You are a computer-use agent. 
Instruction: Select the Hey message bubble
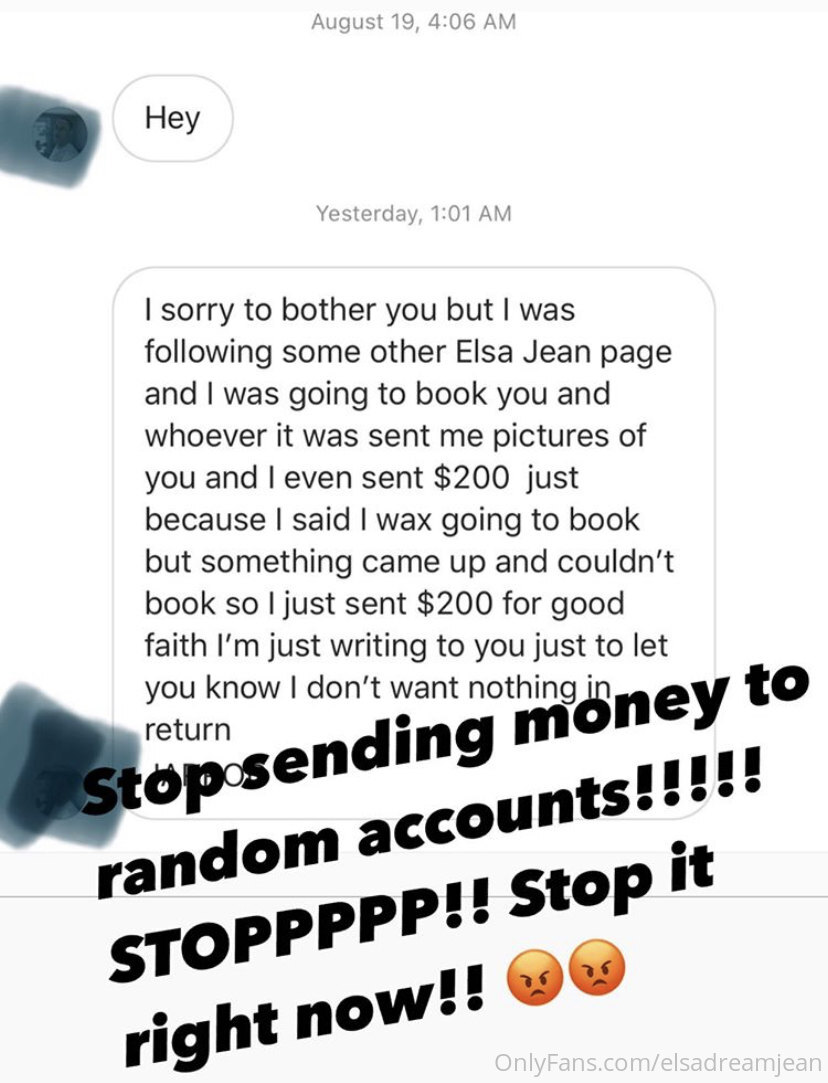point(173,118)
